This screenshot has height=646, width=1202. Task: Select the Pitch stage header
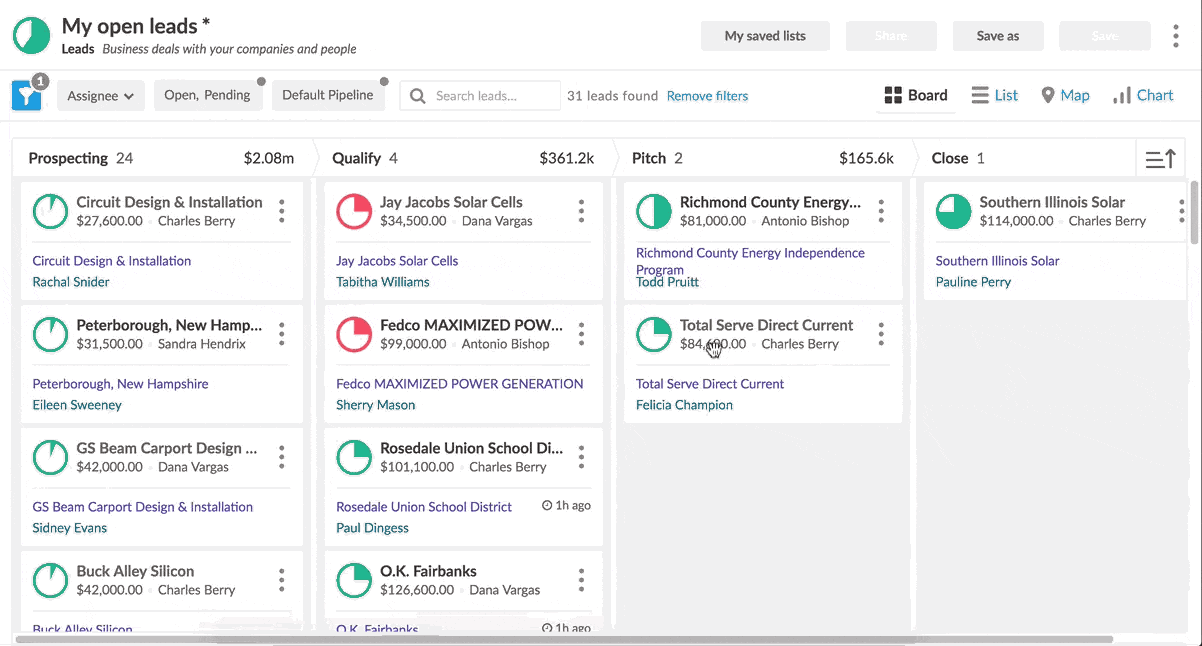[x=763, y=158]
